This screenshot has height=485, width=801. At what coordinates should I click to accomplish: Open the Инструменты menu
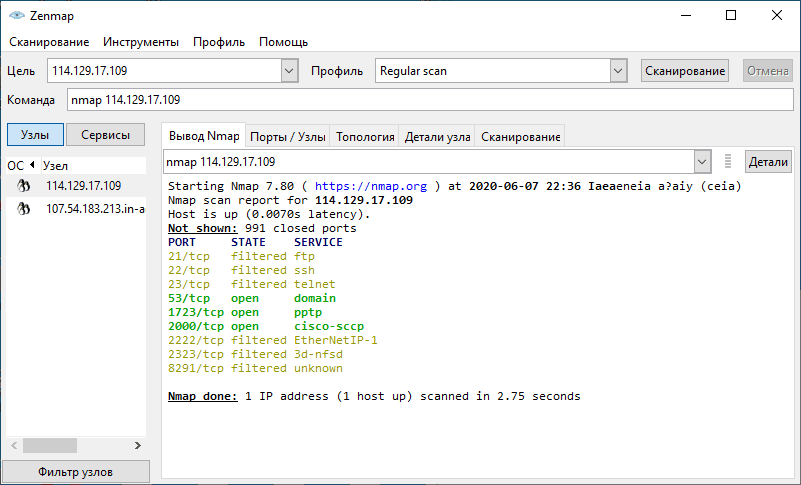click(141, 42)
